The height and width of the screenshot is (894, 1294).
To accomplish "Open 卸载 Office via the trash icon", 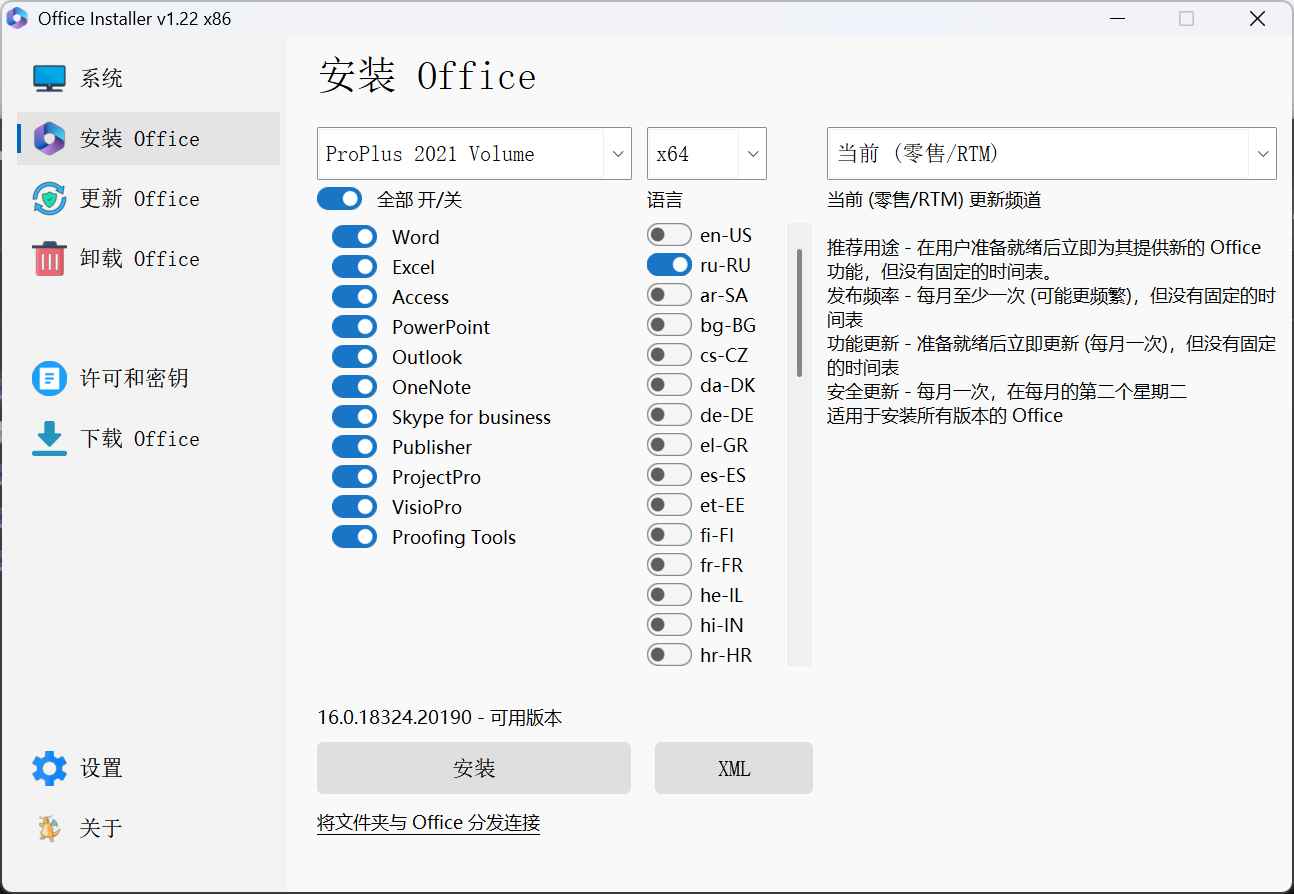I will pos(48,258).
